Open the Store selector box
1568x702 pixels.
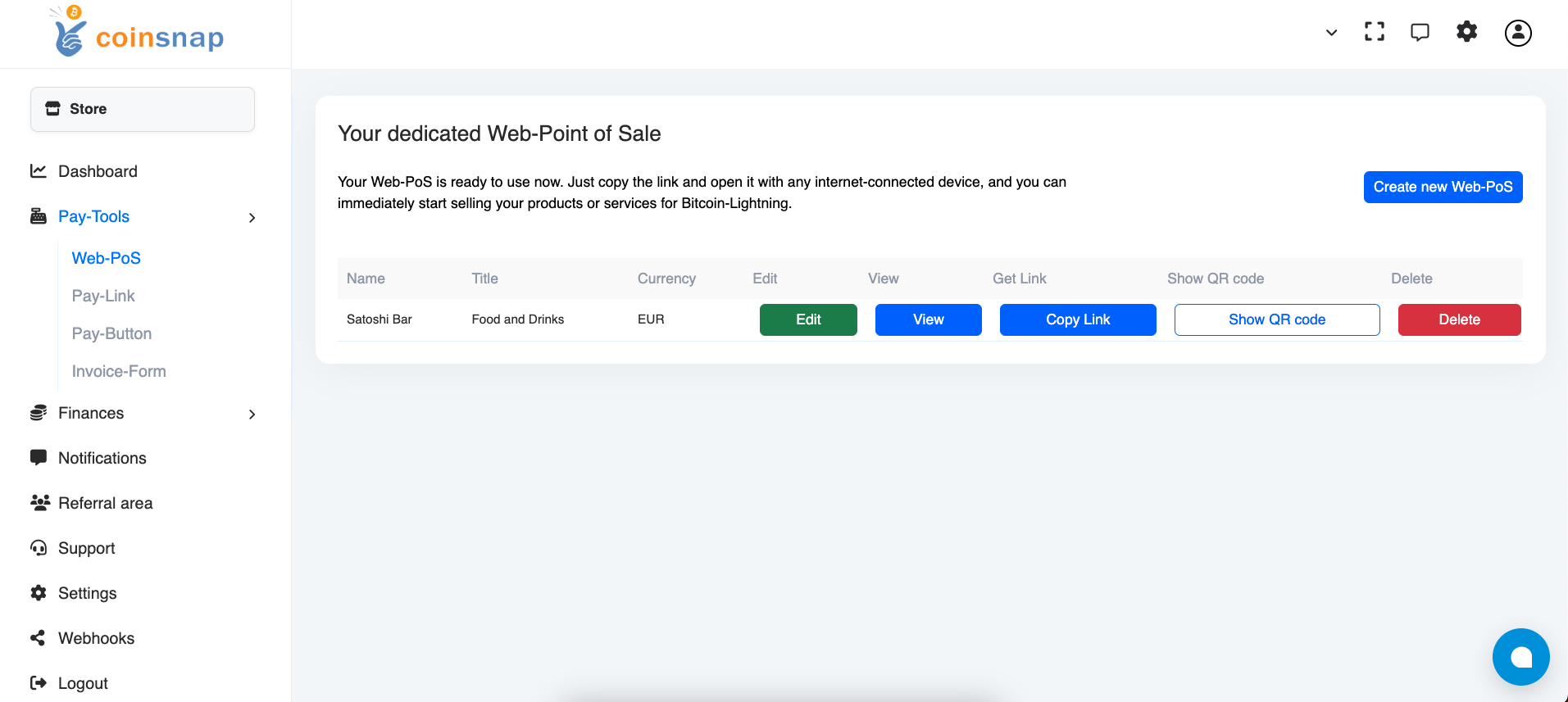[x=143, y=109]
